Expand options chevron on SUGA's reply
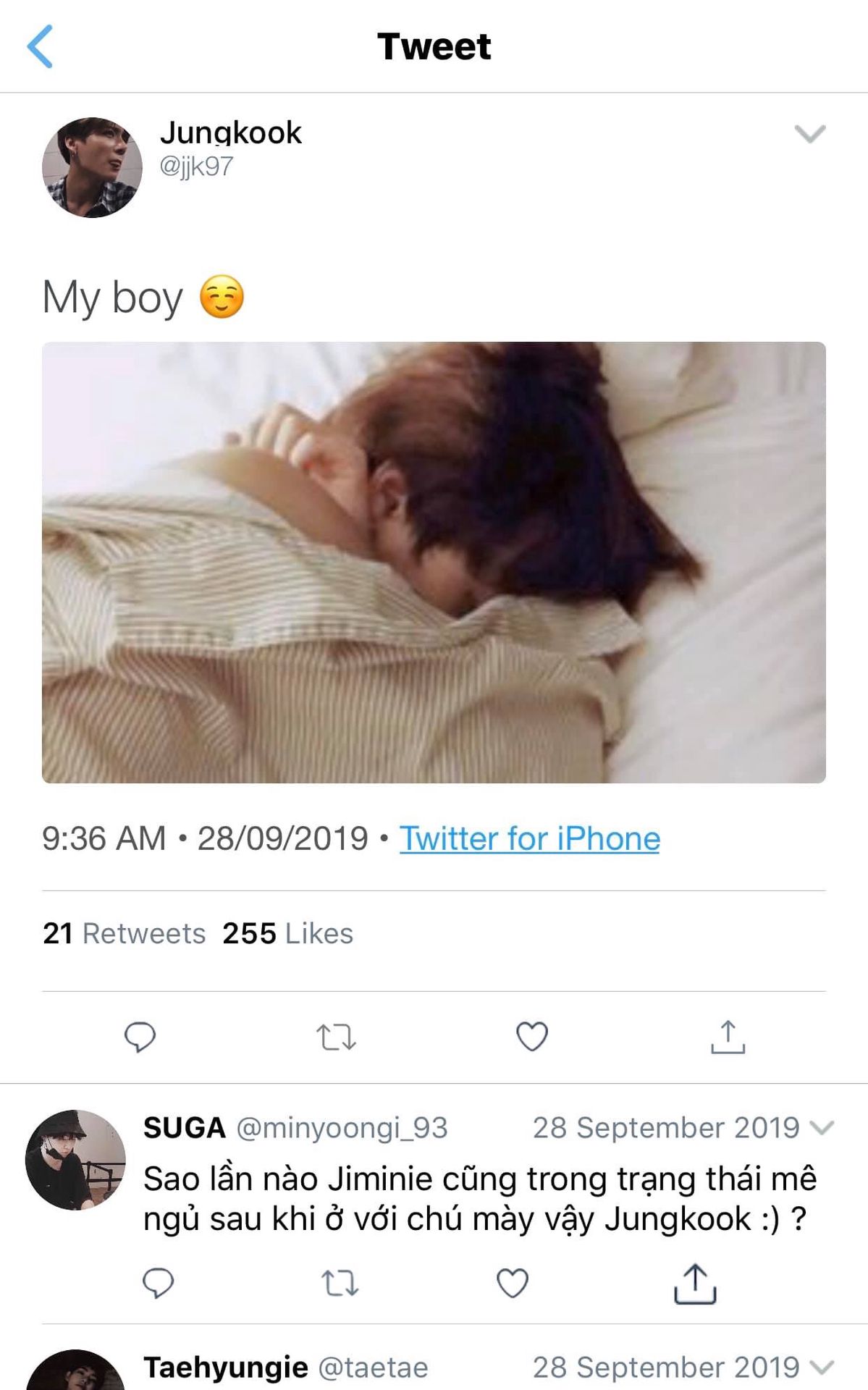 coord(822,1128)
